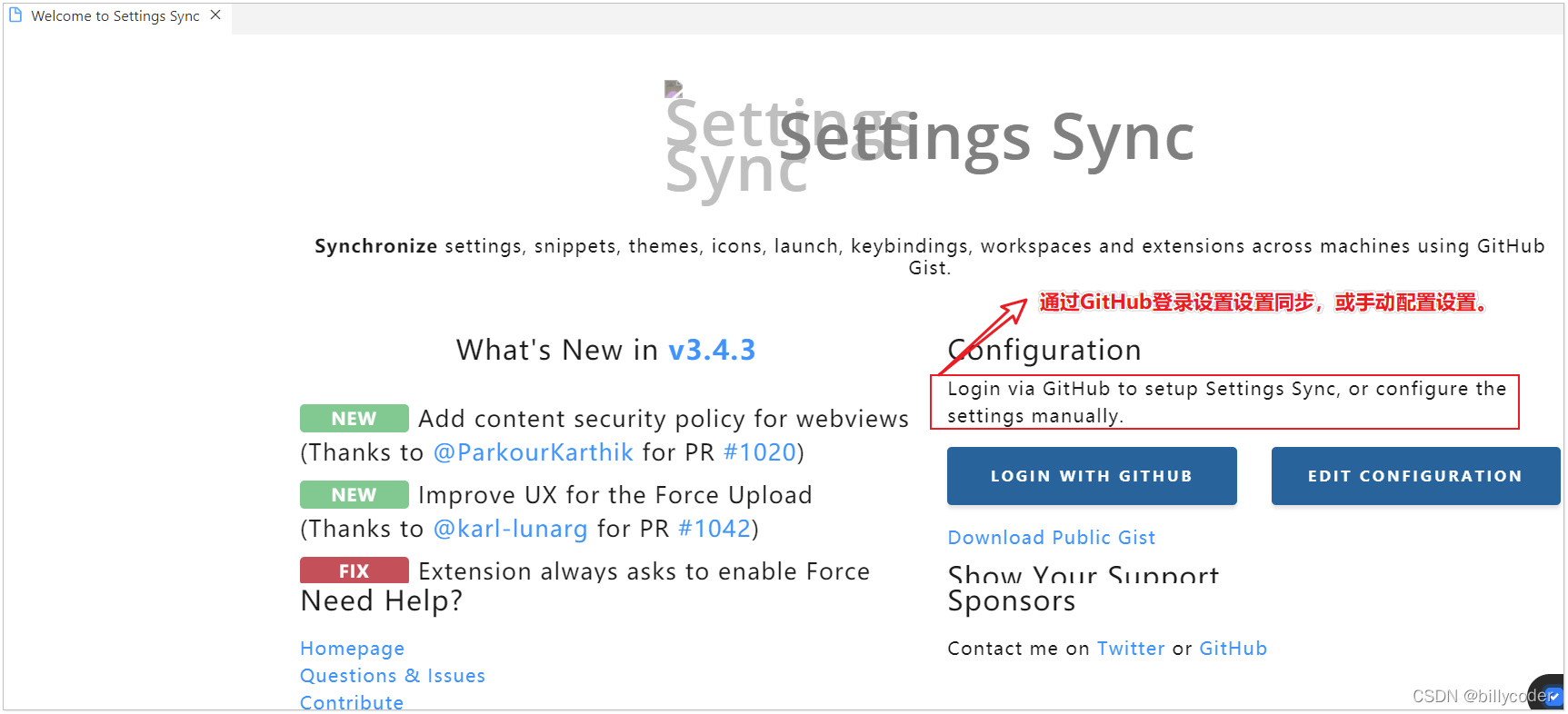The image size is (1568, 714).
Task: Click the blue checkmark badge in bottom-right corner
Action: (1553, 696)
